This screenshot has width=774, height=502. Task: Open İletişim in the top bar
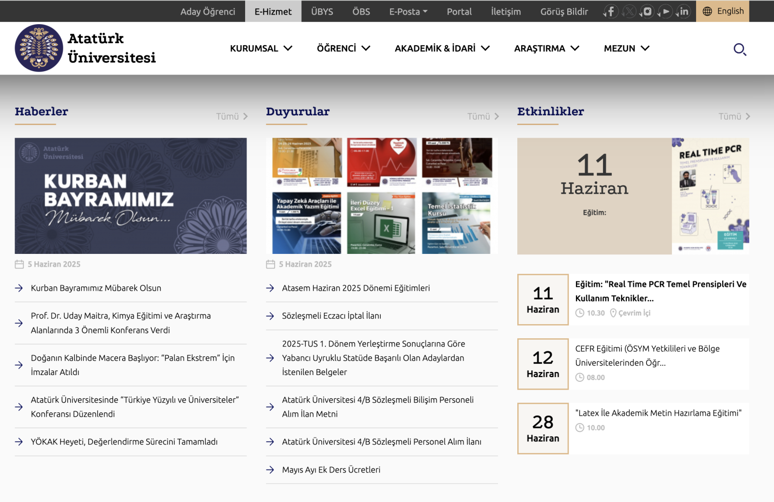click(506, 11)
